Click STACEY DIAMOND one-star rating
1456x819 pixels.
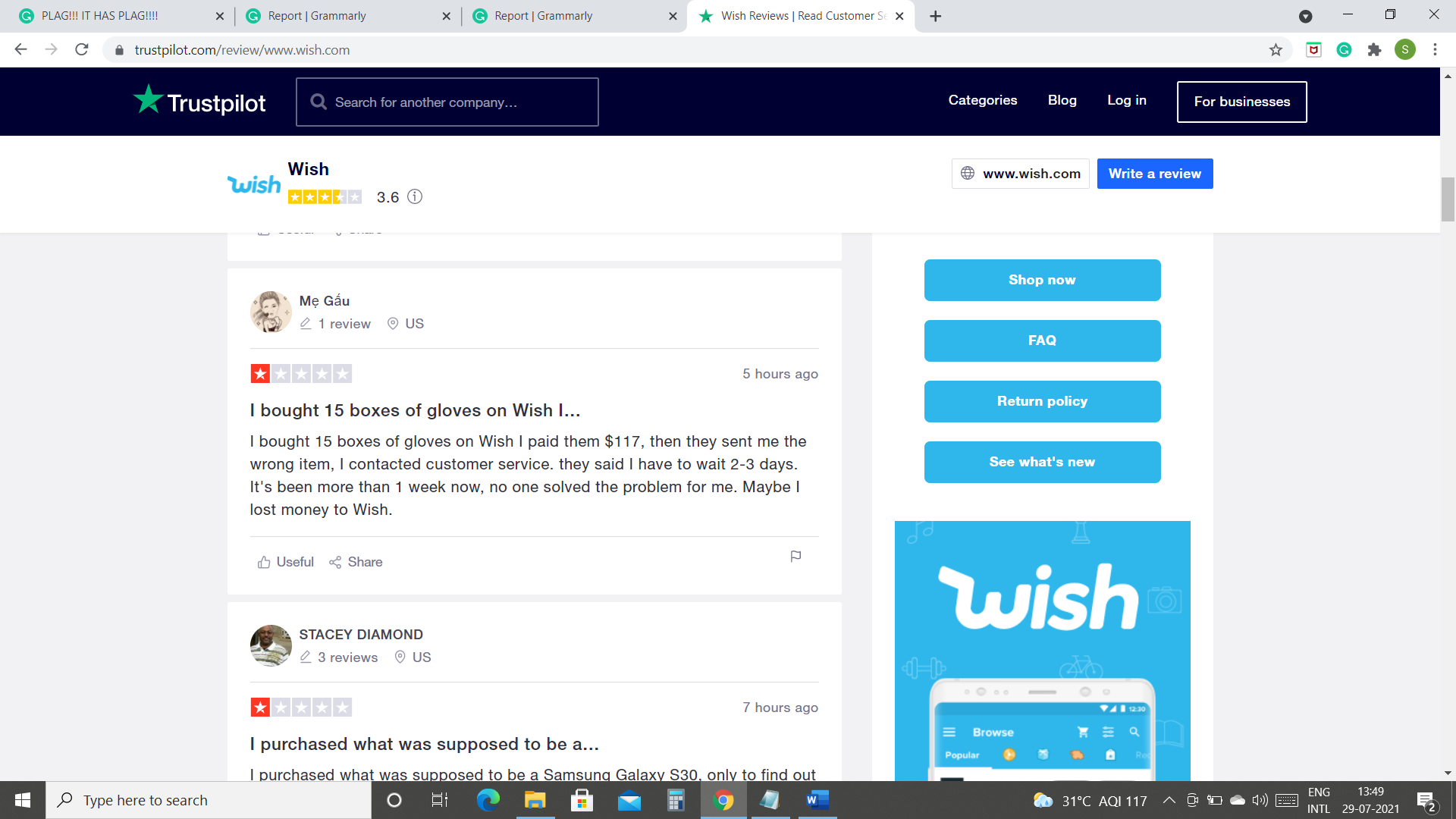click(301, 708)
